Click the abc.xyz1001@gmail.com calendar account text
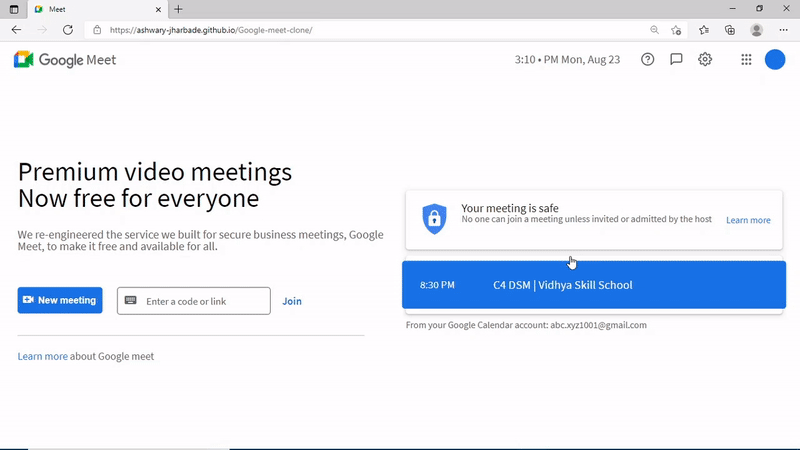 598,325
